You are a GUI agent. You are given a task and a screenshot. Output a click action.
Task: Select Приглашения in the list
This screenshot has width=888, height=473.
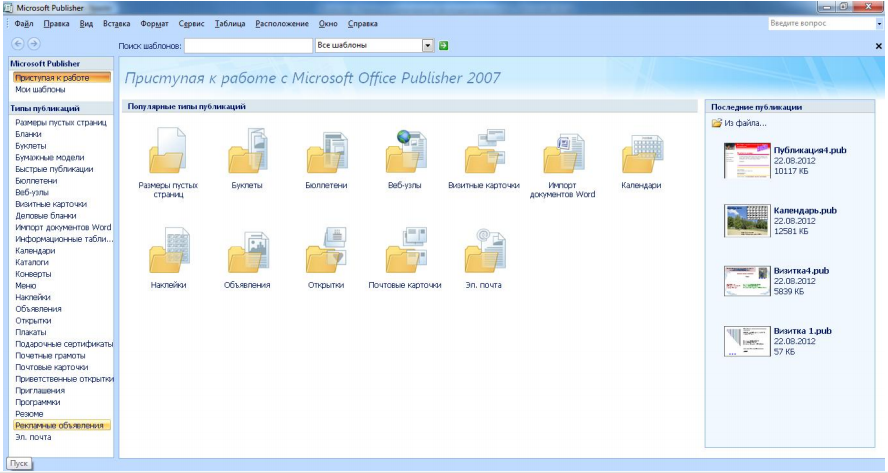[40, 390]
